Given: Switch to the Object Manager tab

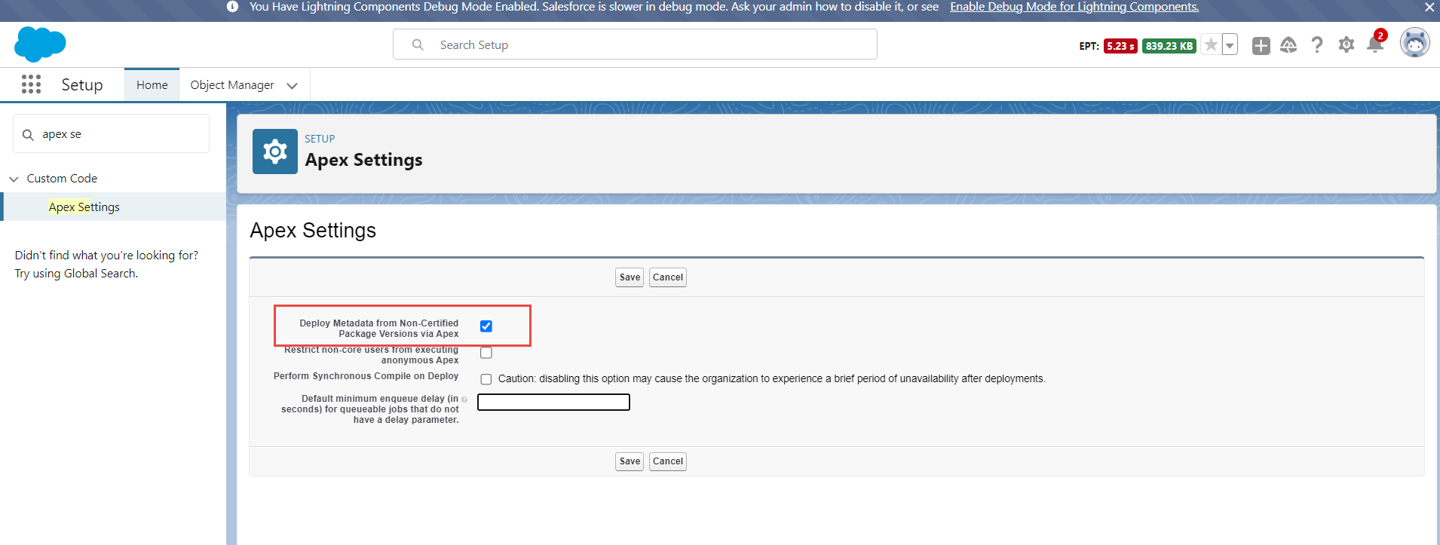Looking at the screenshot, I should tap(232, 85).
